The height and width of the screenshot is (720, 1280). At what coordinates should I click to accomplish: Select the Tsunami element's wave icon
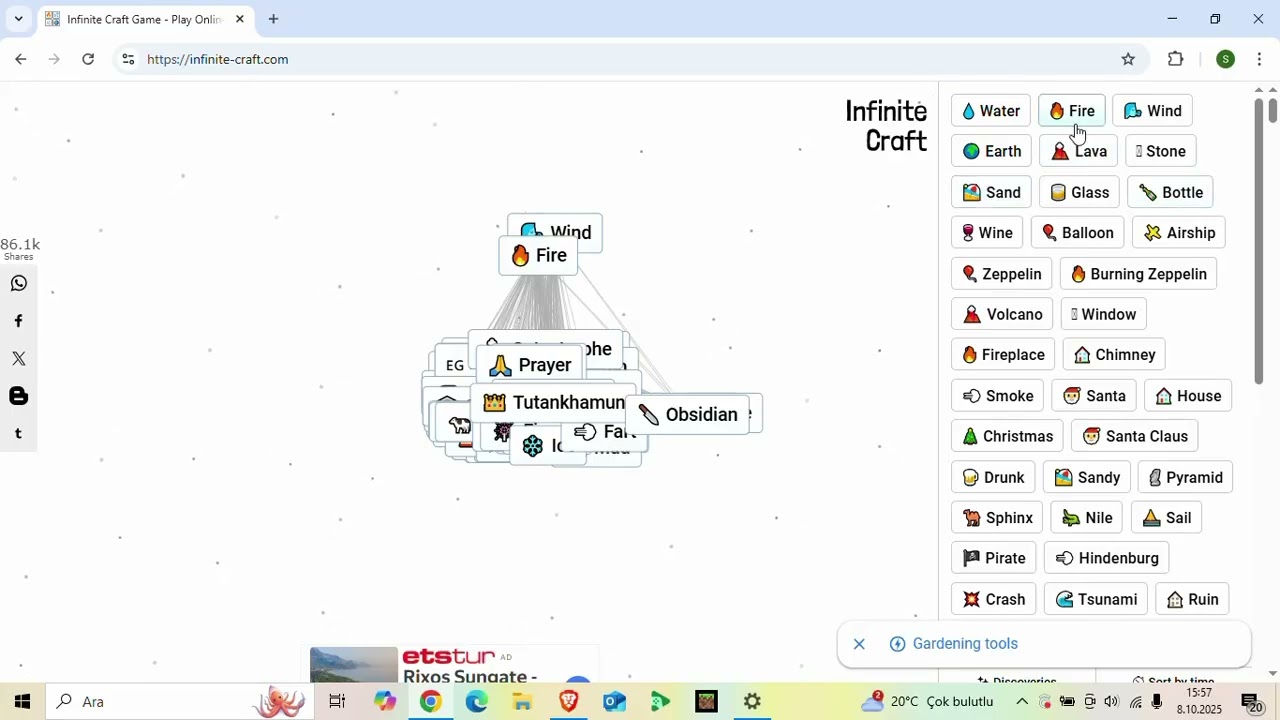point(1065,600)
